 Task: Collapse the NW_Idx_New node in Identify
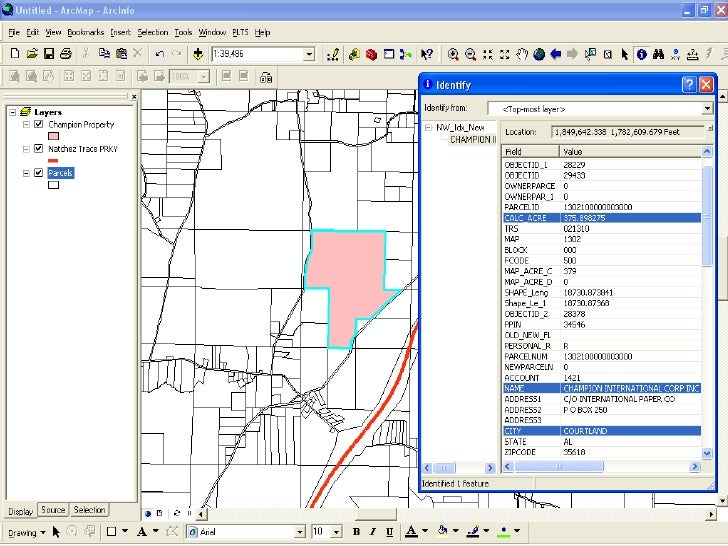429,127
